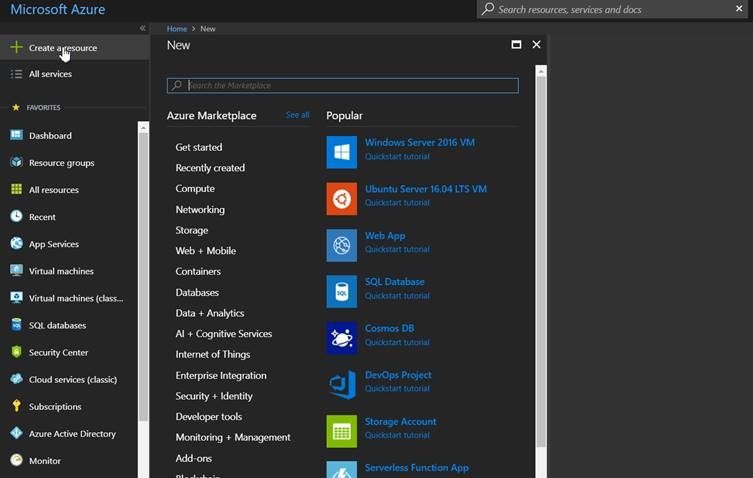Click the All resources grid icon

coord(16,189)
